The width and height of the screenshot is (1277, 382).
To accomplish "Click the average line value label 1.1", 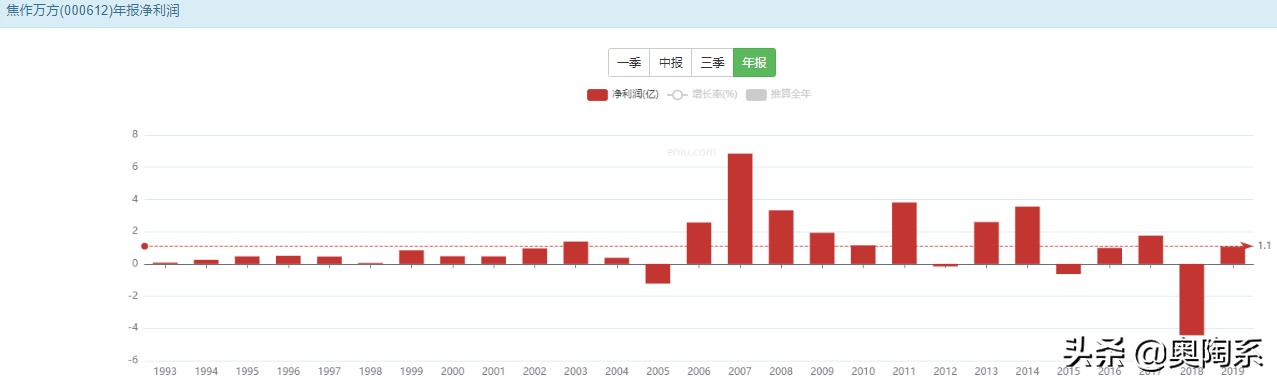I will point(1264,246).
